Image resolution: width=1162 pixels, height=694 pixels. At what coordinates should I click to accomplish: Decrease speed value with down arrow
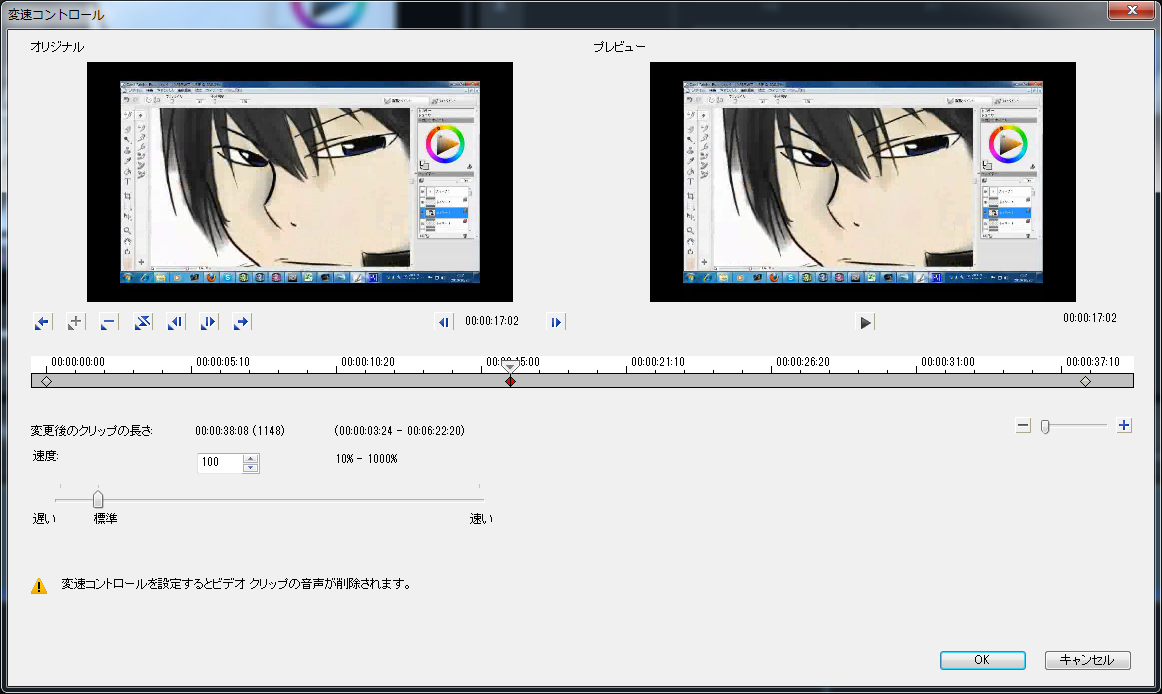pos(250,468)
